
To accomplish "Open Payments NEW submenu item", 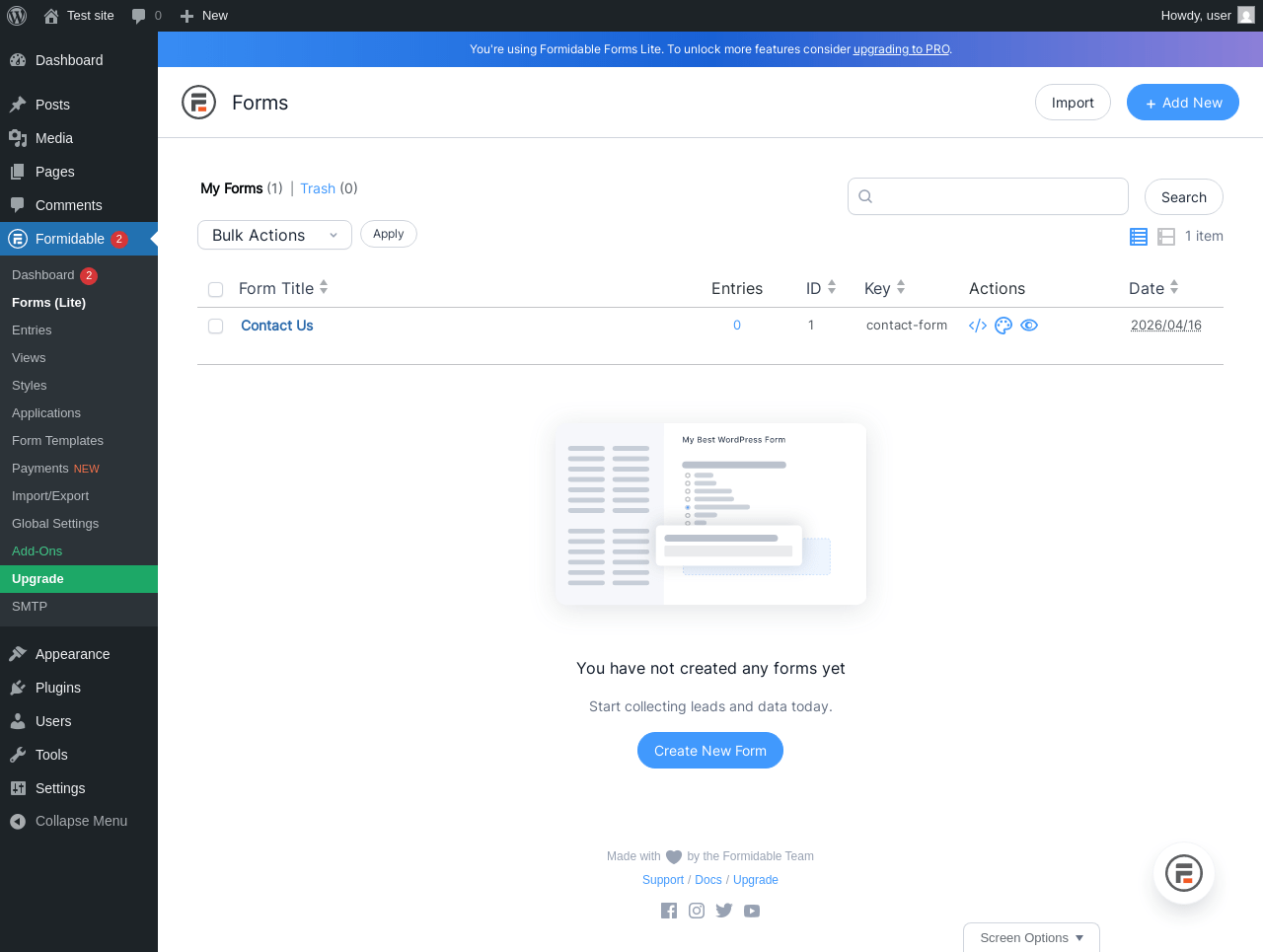I will coord(79,469).
